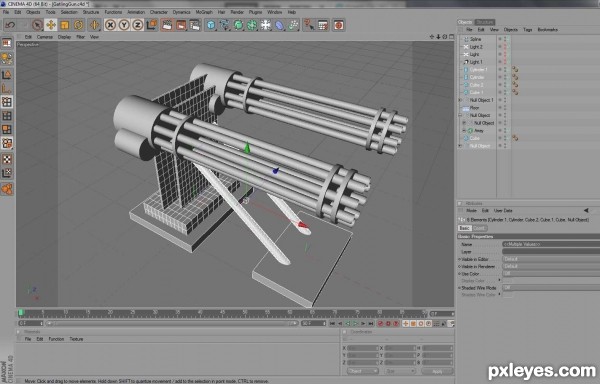Click the topmost left-sidebar layout icon
Viewport: 600px width, 384px height.
[x=7, y=43]
